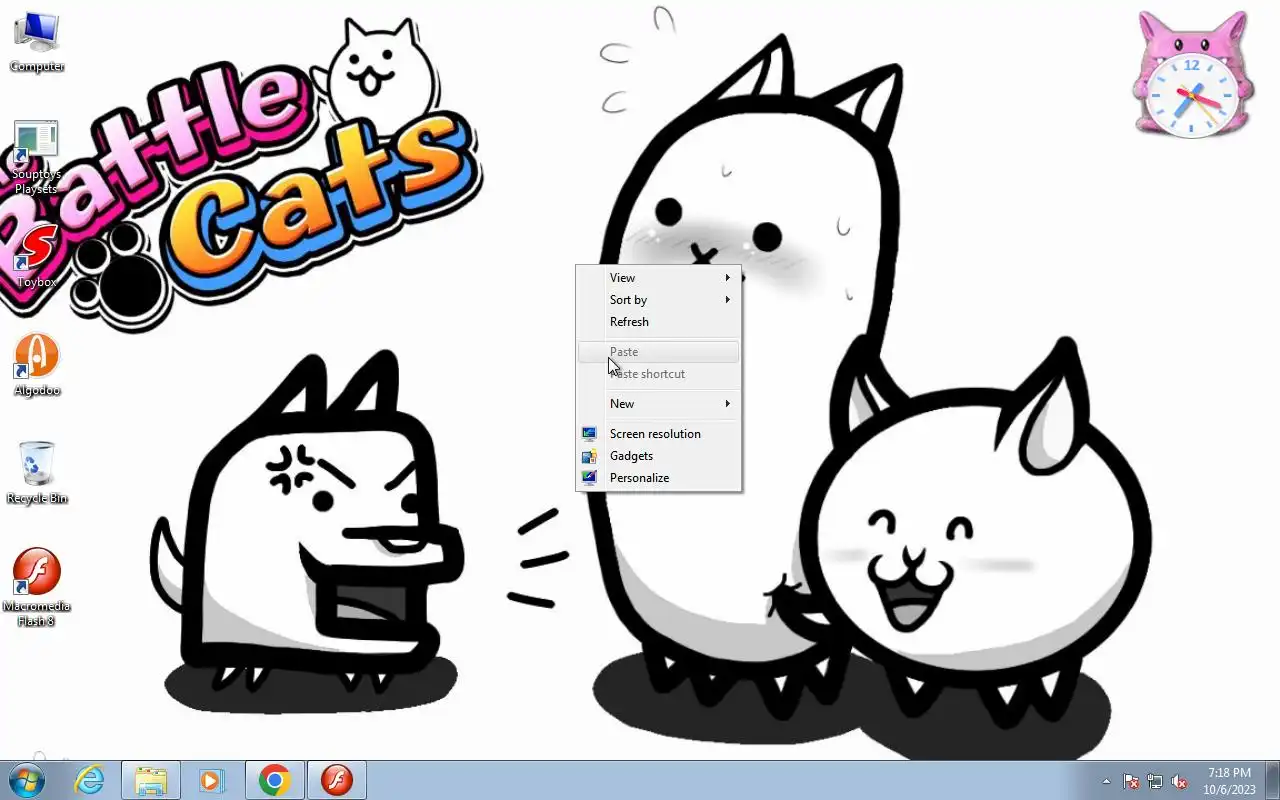This screenshot has width=1280, height=800.
Task: Select the Souptoys Playsets shortcut
Action: [36, 158]
